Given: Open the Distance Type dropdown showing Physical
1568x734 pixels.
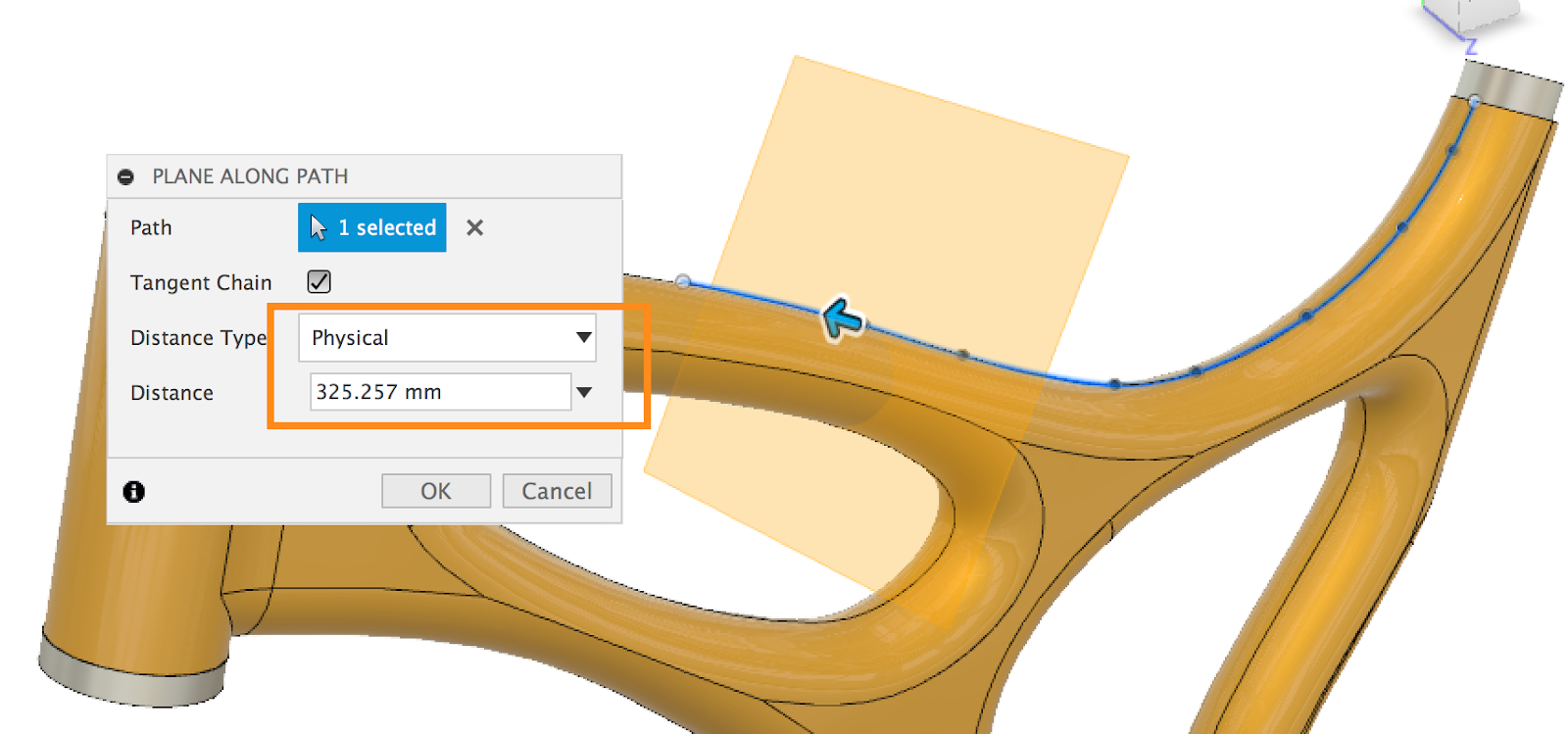Looking at the screenshot, I should coord(447,338).
